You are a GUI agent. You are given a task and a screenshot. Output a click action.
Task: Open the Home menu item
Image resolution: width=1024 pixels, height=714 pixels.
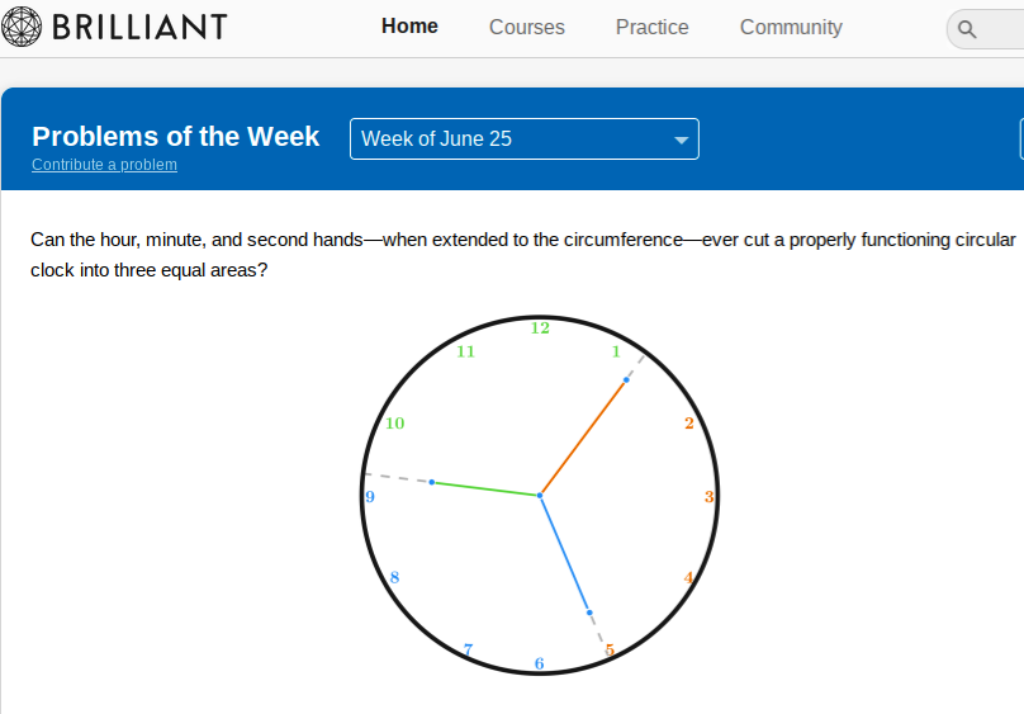[409, 27]
